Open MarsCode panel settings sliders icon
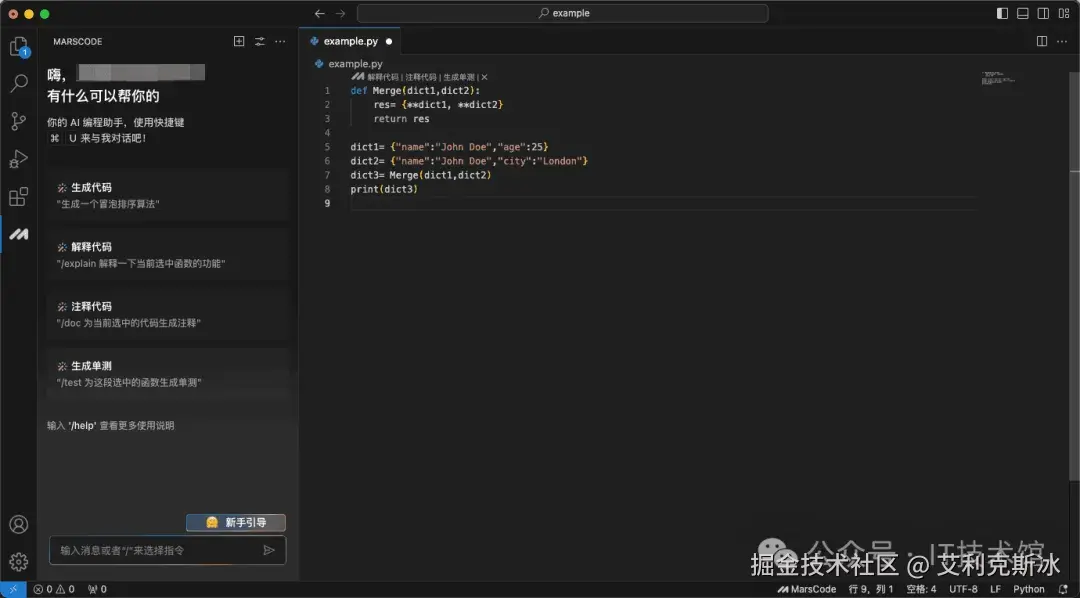 point(260,41)
